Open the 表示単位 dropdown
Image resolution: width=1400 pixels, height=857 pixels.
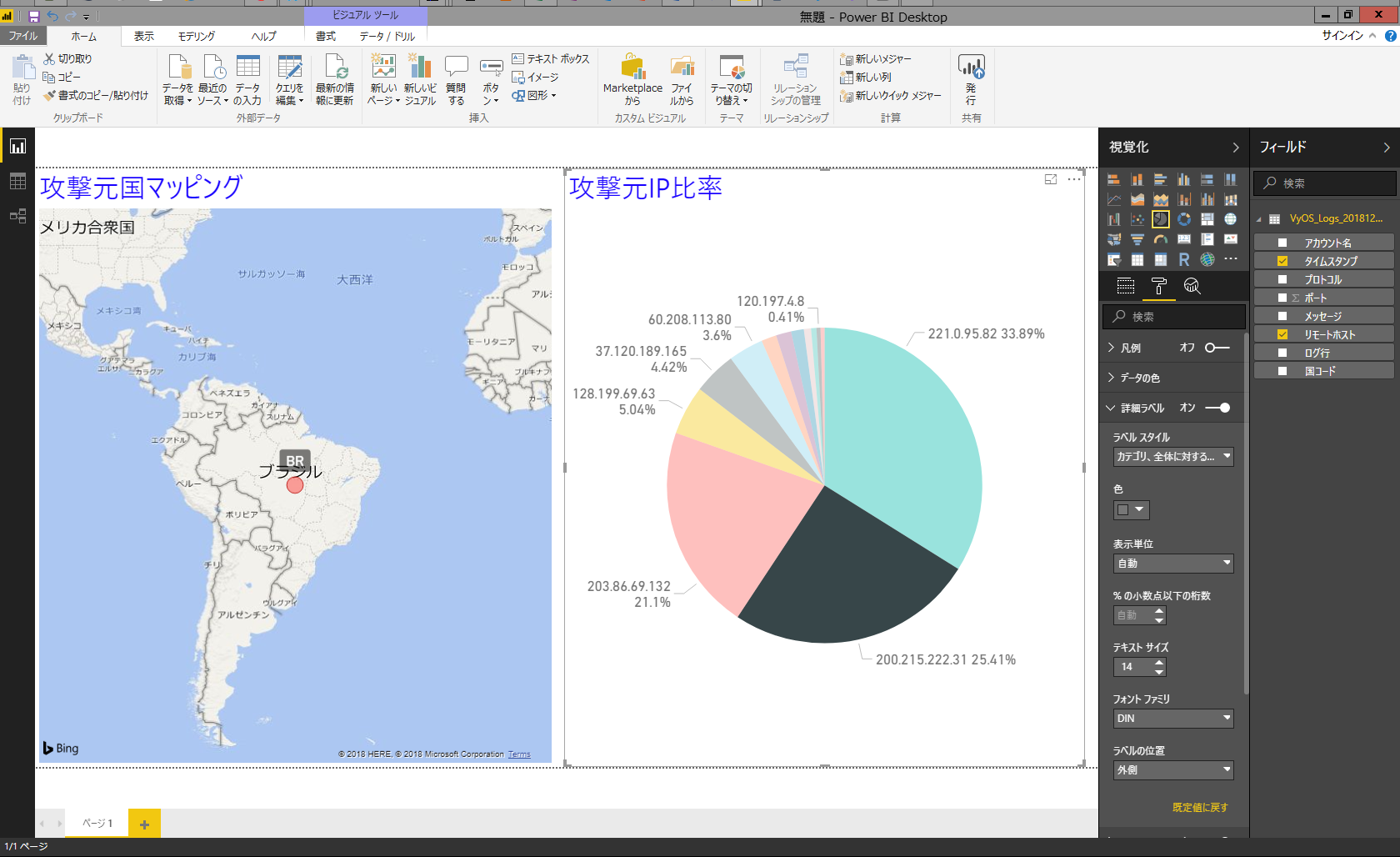pos(1173,564)
